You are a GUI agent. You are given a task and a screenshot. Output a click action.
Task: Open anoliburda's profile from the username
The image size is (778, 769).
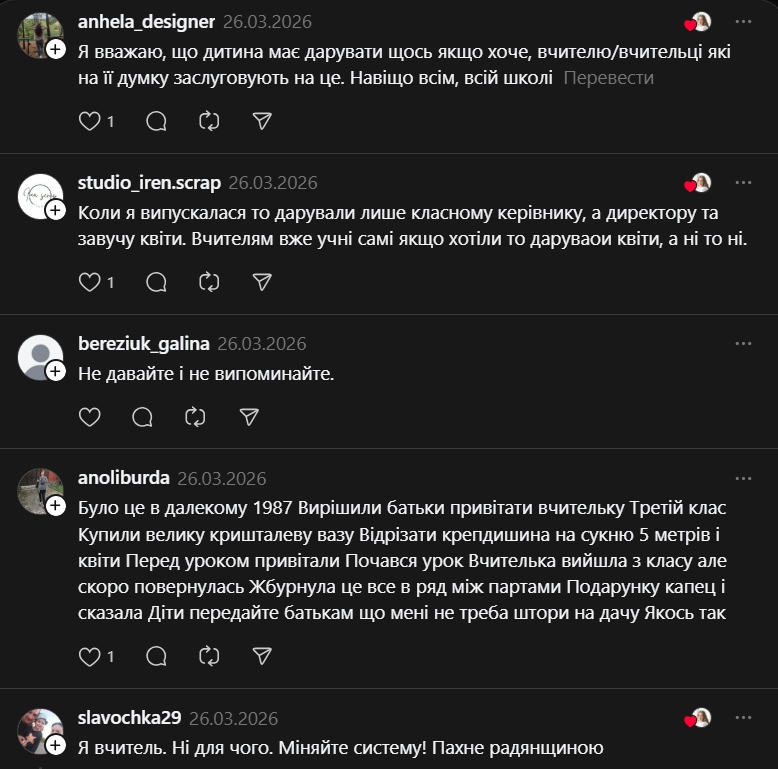[x=123, y=479]
